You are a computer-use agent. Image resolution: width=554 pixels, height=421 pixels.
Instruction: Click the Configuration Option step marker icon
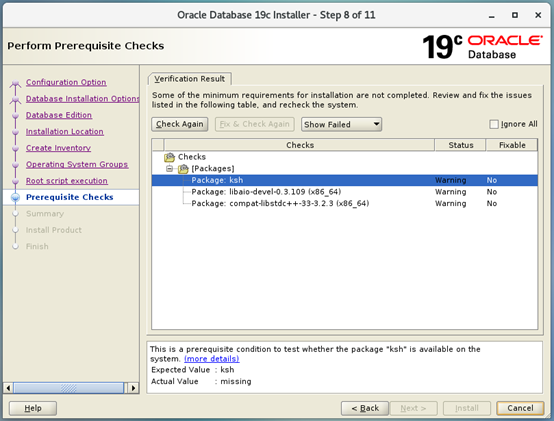(x=15, y=83)
